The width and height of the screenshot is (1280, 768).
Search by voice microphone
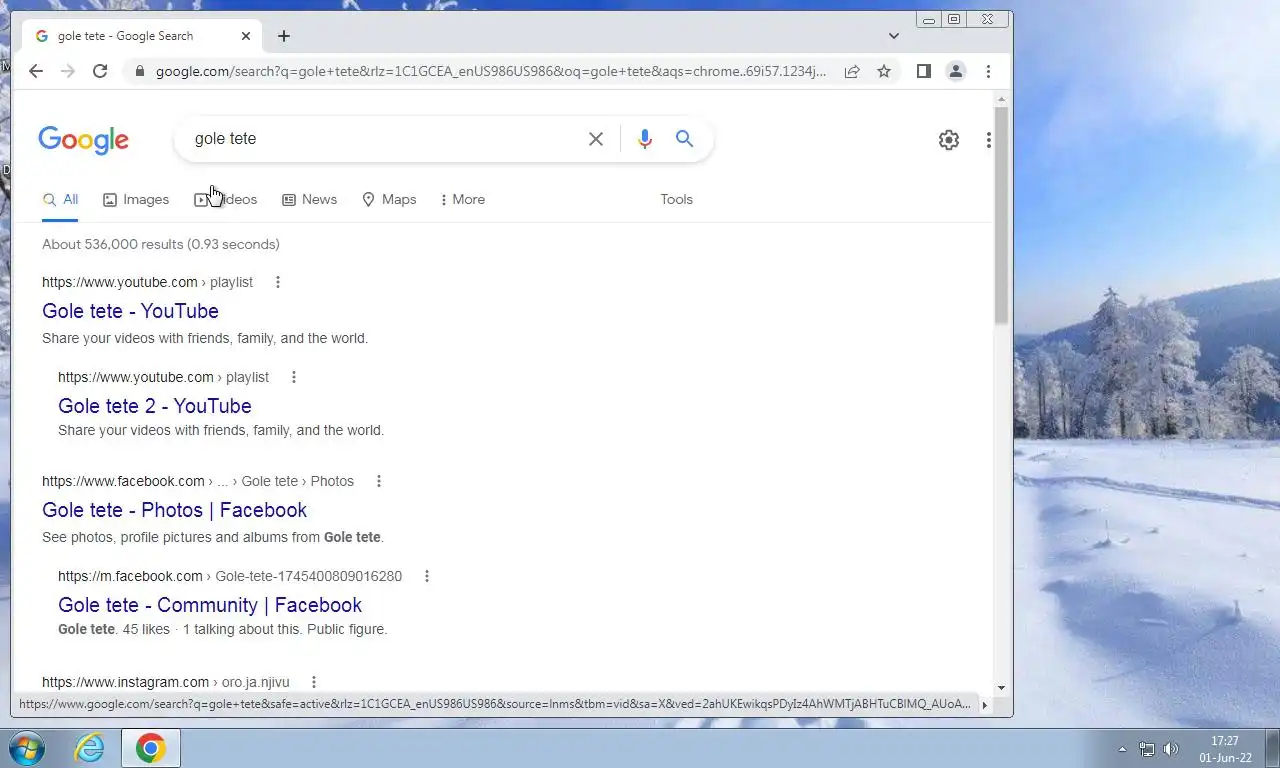[645, 139]
